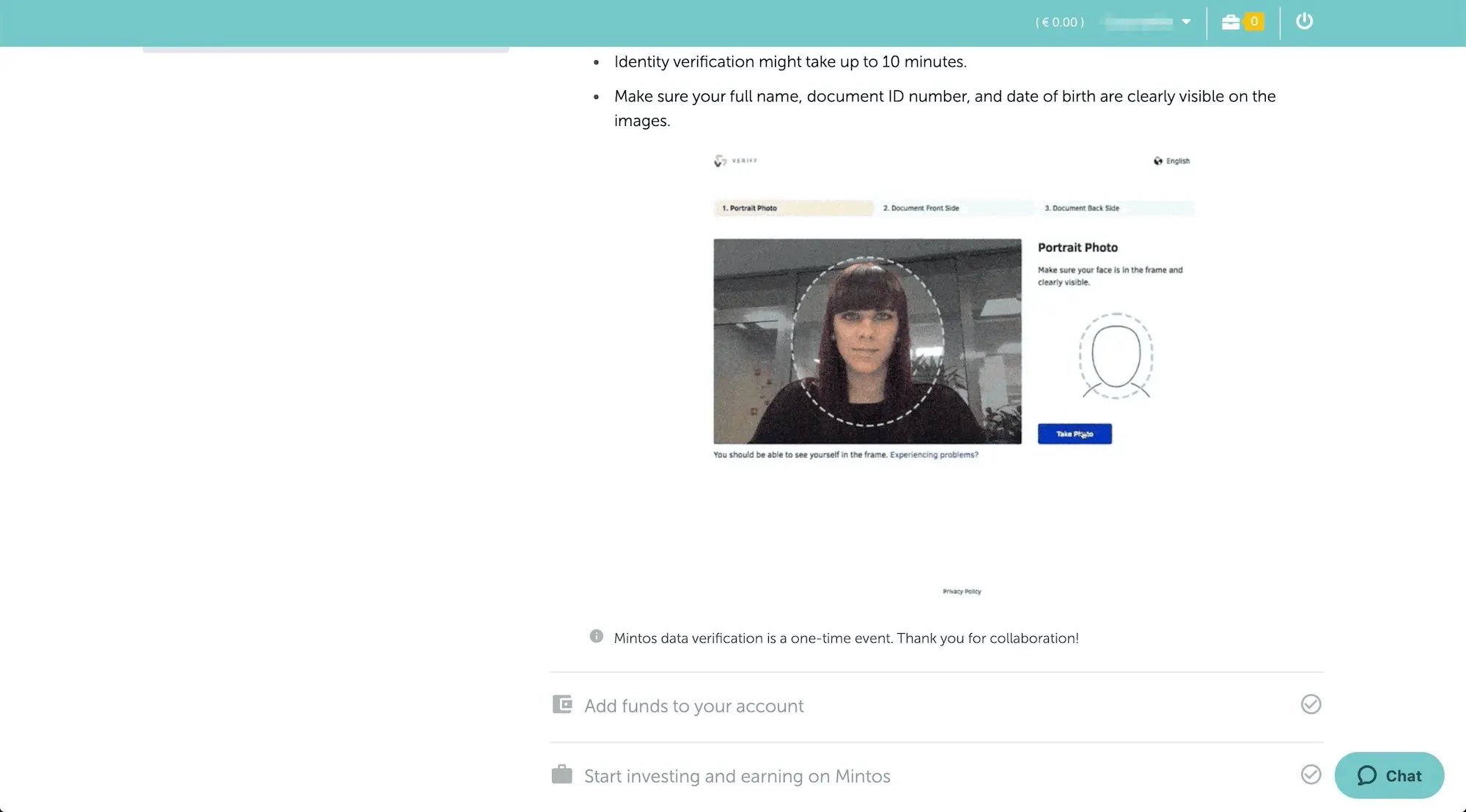Click the € 0.00 balance
Screen dimensions: 1466x812
(1059, 22)
